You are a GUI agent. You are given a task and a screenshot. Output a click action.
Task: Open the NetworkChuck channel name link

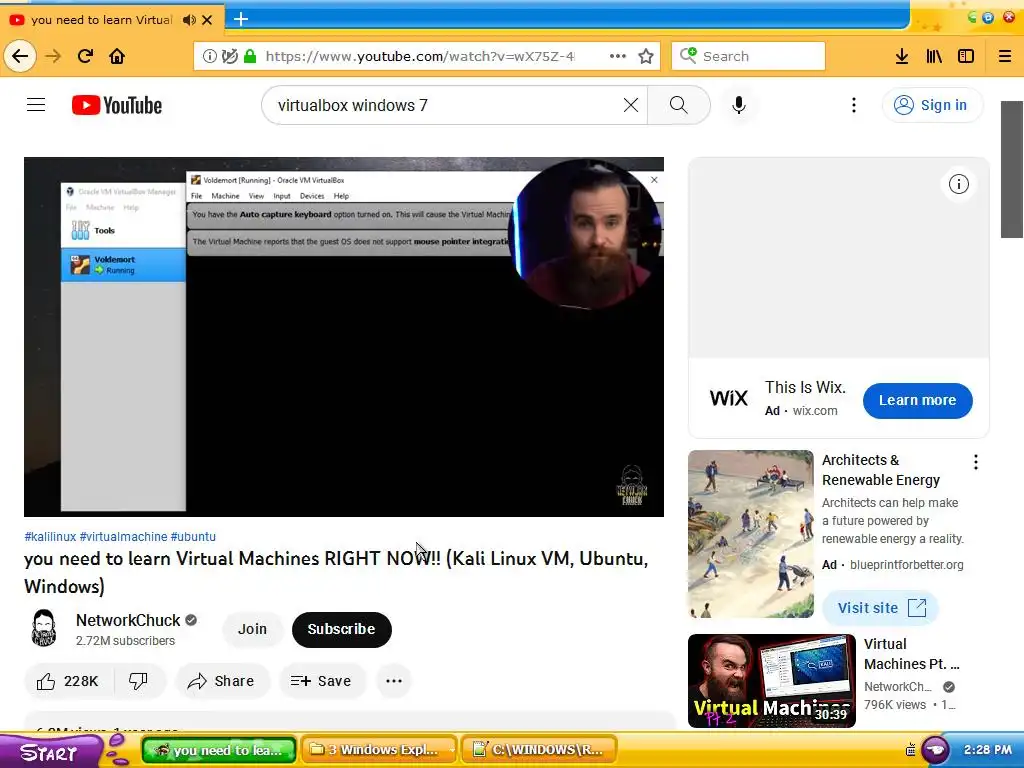coord(127,620)
